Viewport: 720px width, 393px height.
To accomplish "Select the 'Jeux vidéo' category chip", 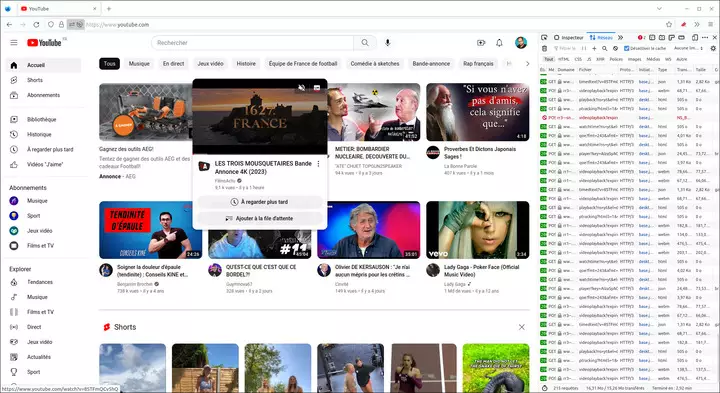I will pyautogui.click(x=210, y=64).
